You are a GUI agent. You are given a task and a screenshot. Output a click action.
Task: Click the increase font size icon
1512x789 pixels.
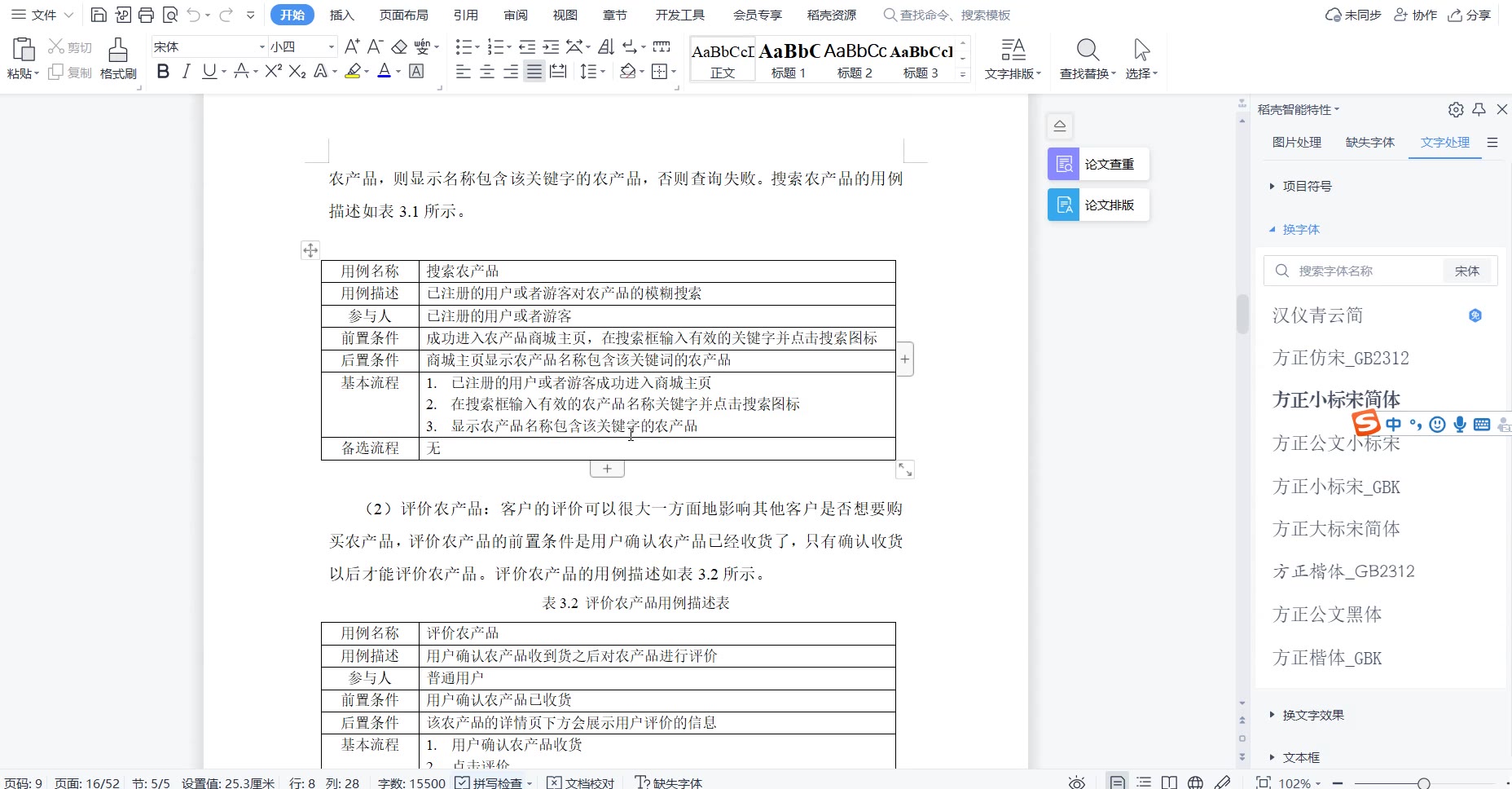pyautogui.click(x=352, y=46)
